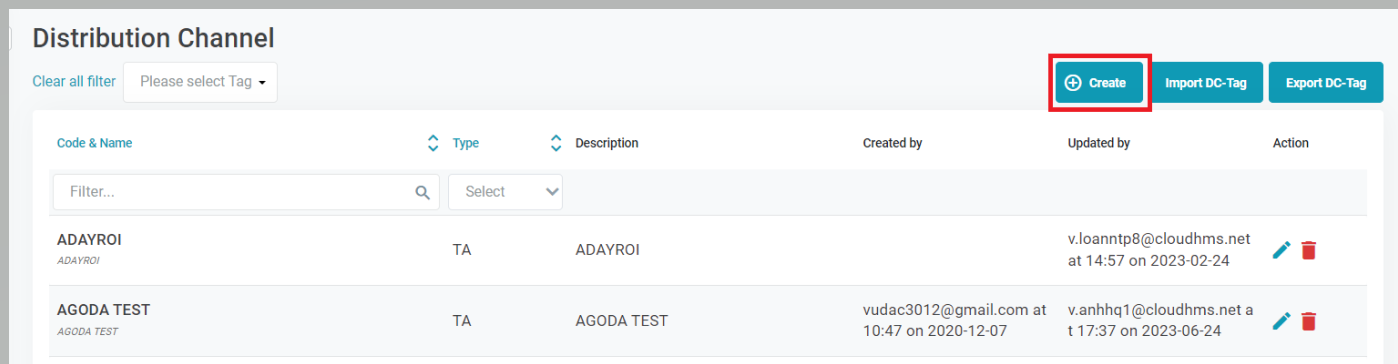Click the Type column header label
This screenshot has width=1398, height=364.
click(x=466, y=143)
